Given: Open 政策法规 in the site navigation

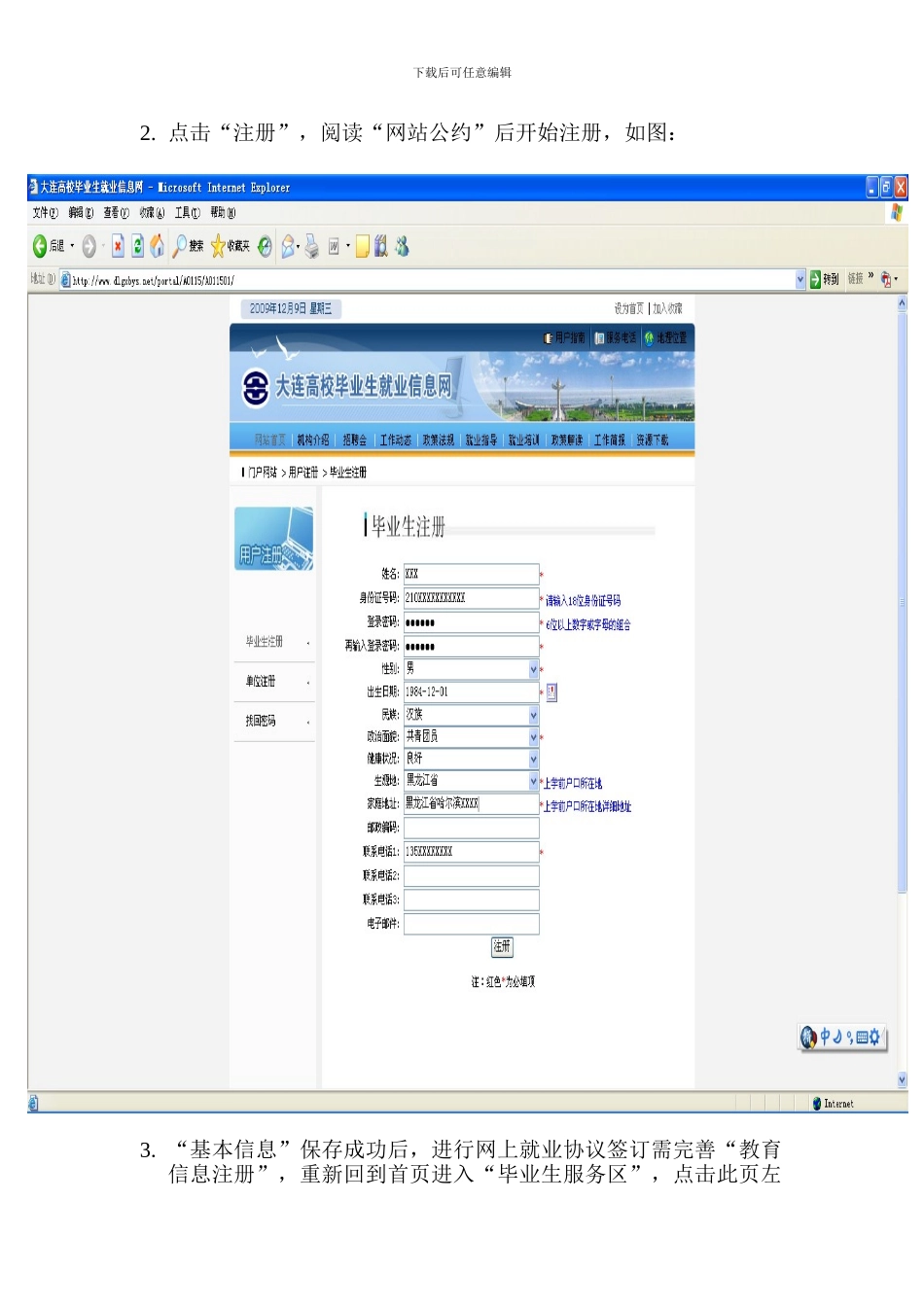Looking at the screenshot, I should point(439,440).
